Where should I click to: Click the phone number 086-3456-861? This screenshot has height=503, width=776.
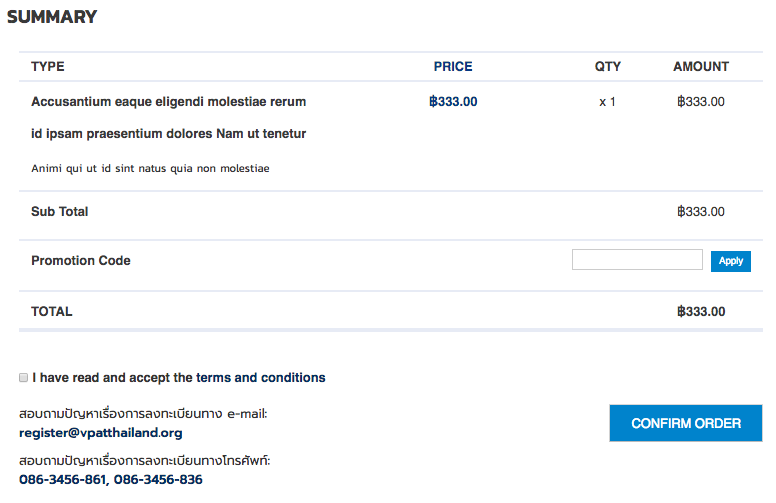(62, 480)
